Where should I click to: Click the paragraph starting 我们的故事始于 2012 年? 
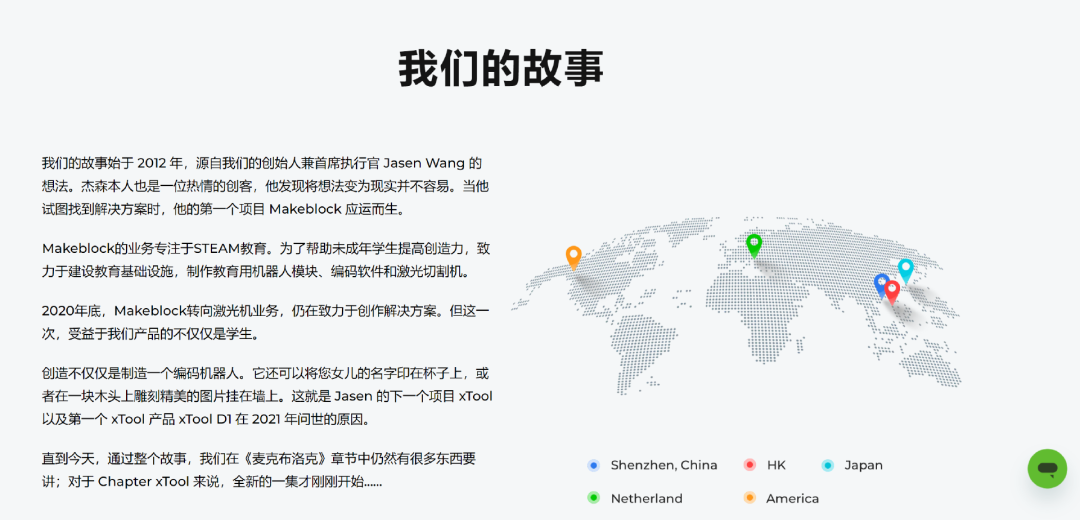[266, 186]
